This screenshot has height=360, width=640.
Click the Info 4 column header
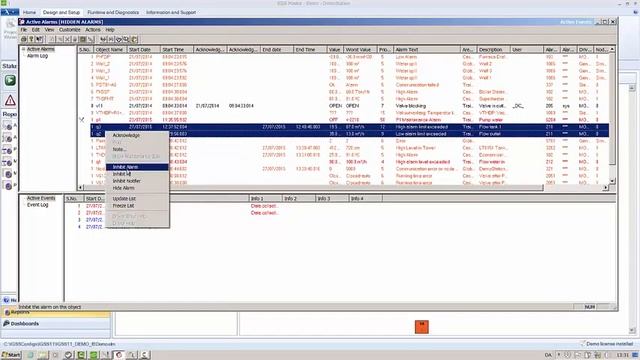coord(366,198)
